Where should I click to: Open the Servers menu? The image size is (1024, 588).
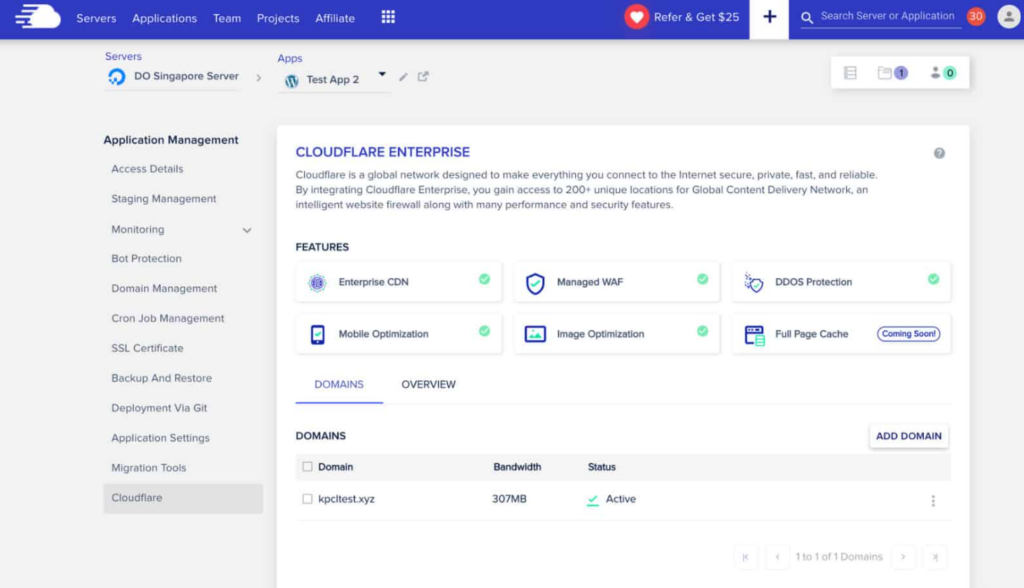pyautogui.click(x=96, y=18)
